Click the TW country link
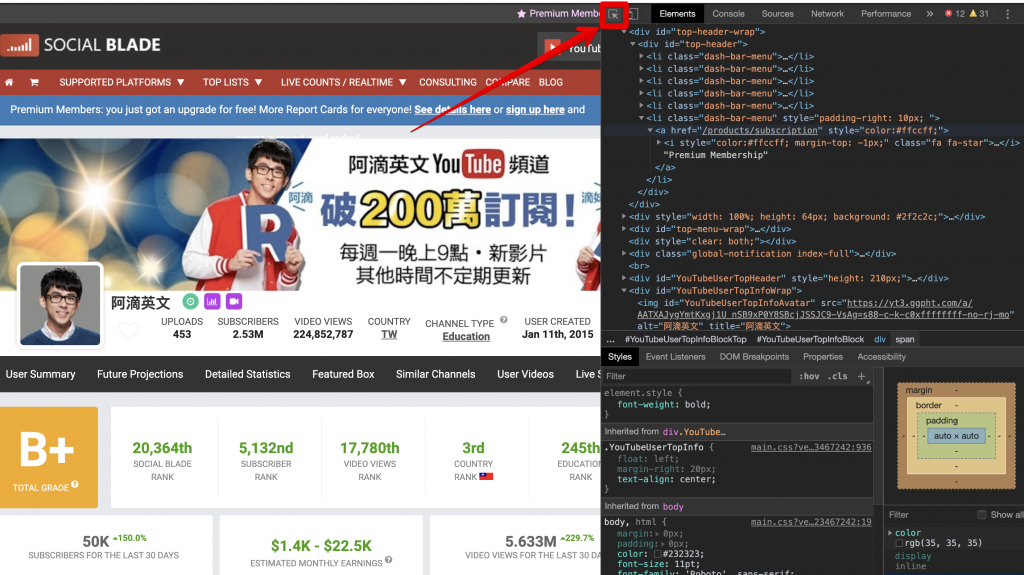The height and width of the screenshot is (575, 1024). pos(389,335)
